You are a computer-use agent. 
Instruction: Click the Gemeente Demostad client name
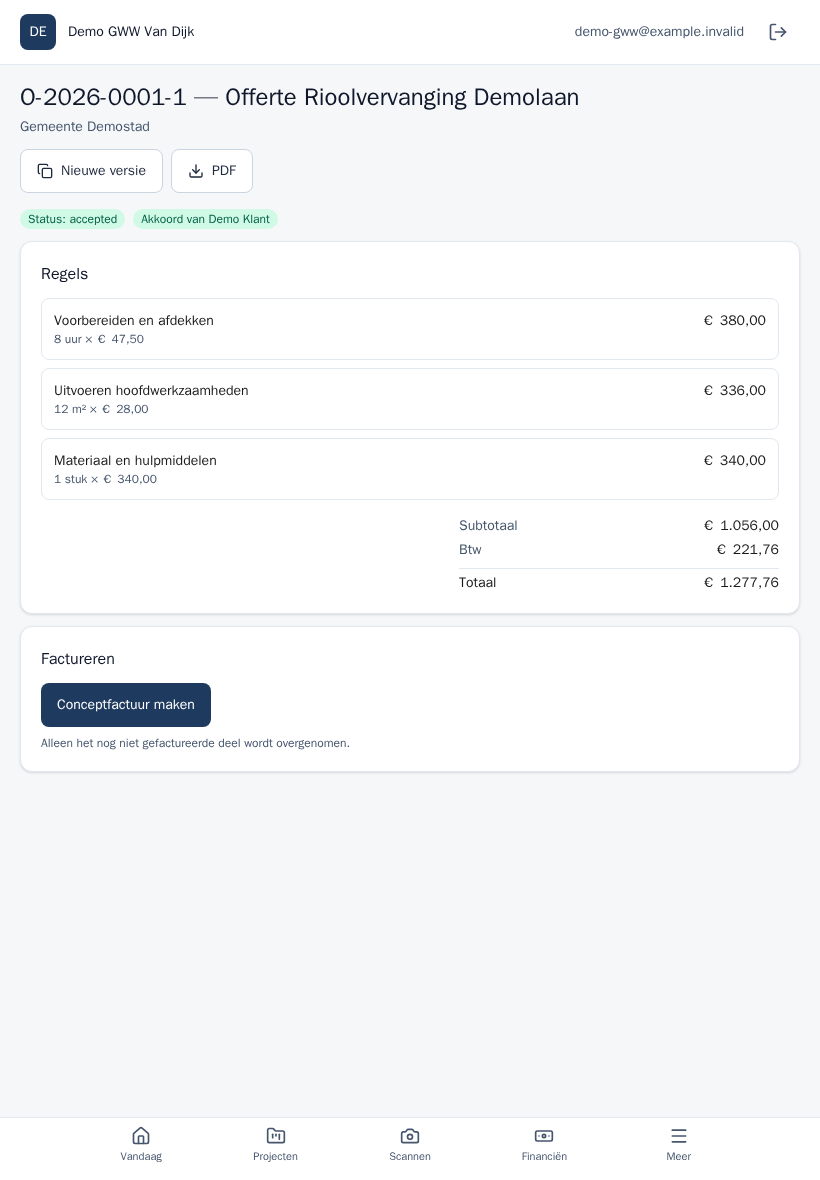click(x=85, y=126)
